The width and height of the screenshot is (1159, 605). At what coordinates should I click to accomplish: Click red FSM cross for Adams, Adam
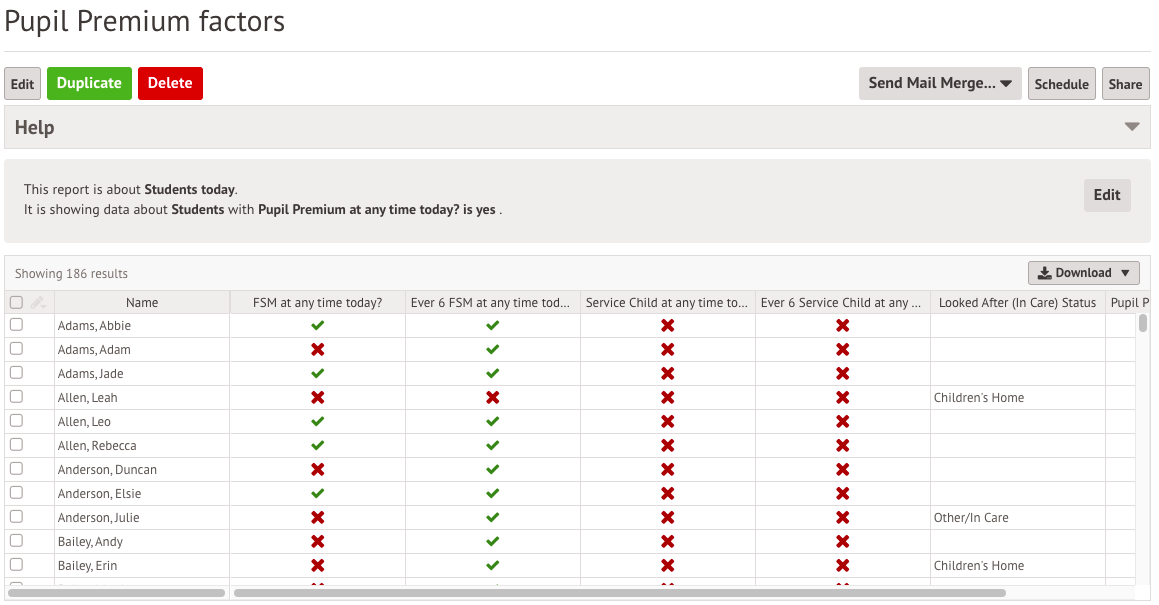click(x=318, y=350)
